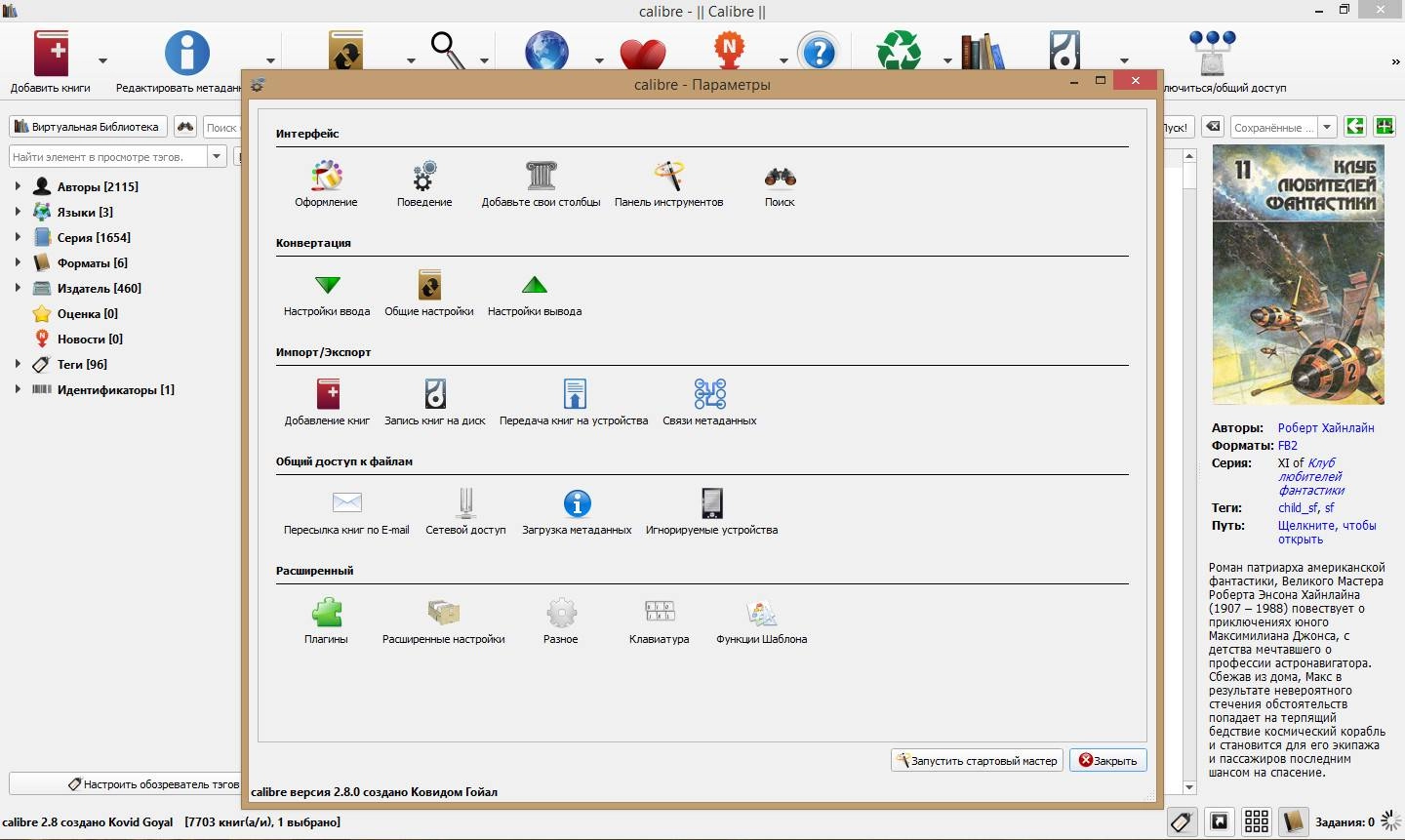Toggle cover browser in status bar
Viewport: 1405px width, 840px height.
coord(1219,821)
